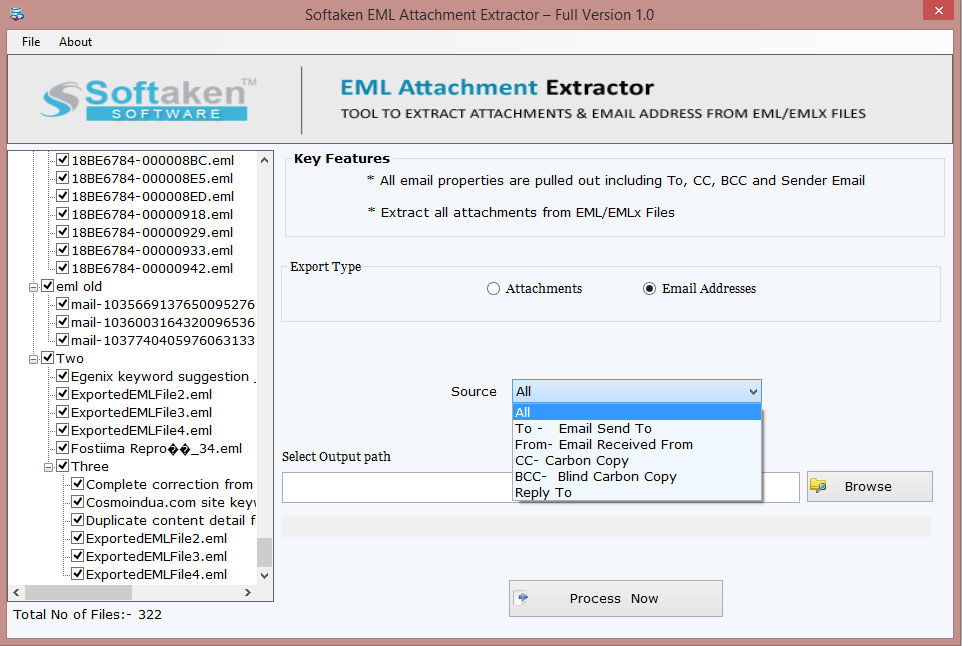Open the File menu
The height and width of the screenshot is (646, 962).
pos(31,42)
